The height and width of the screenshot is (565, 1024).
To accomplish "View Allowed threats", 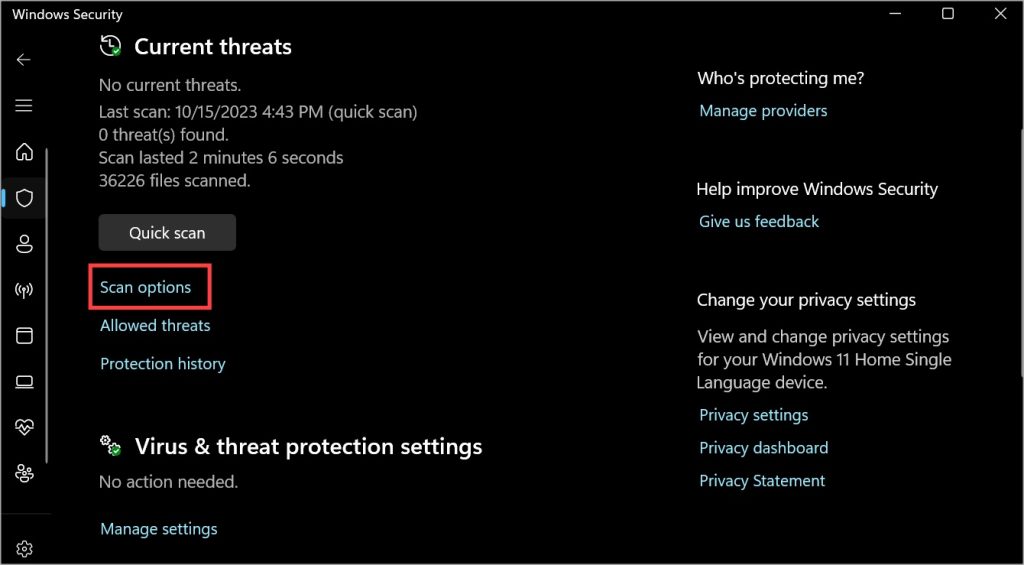I will coord(155,326).
